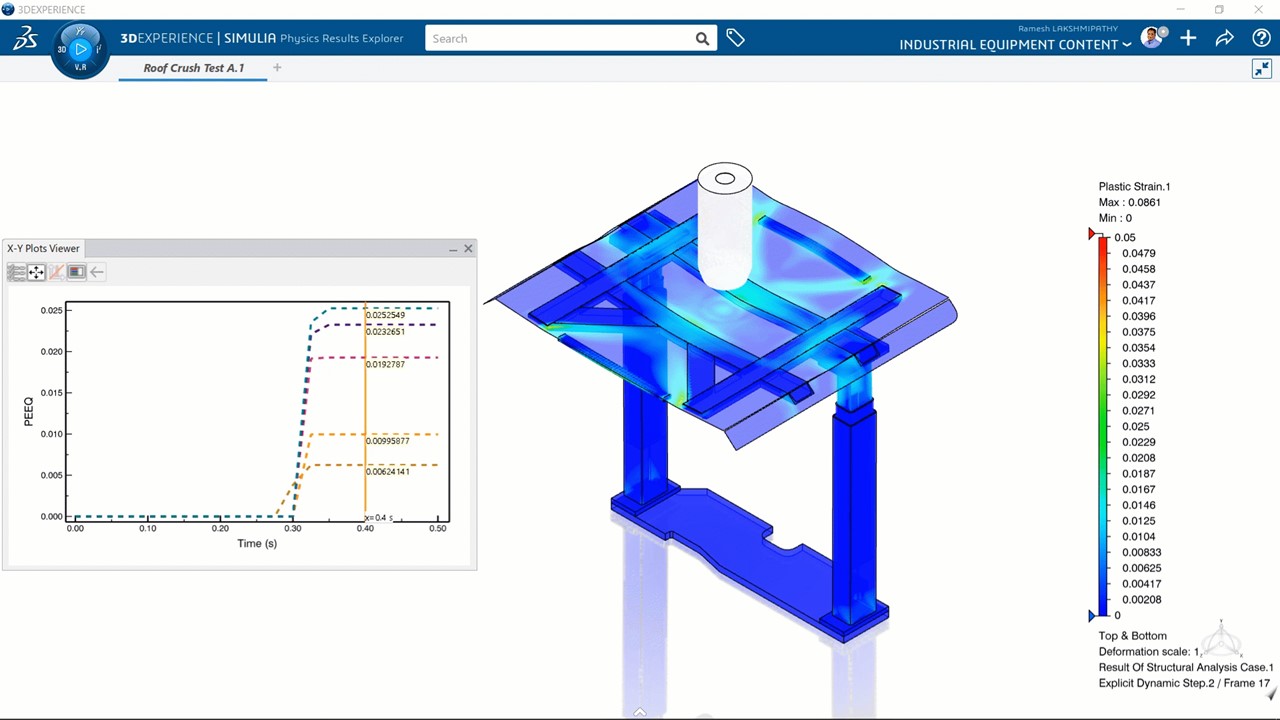Click the search magnifier icon
Screen dimensions: 1280x720
[x=702, y=39]
